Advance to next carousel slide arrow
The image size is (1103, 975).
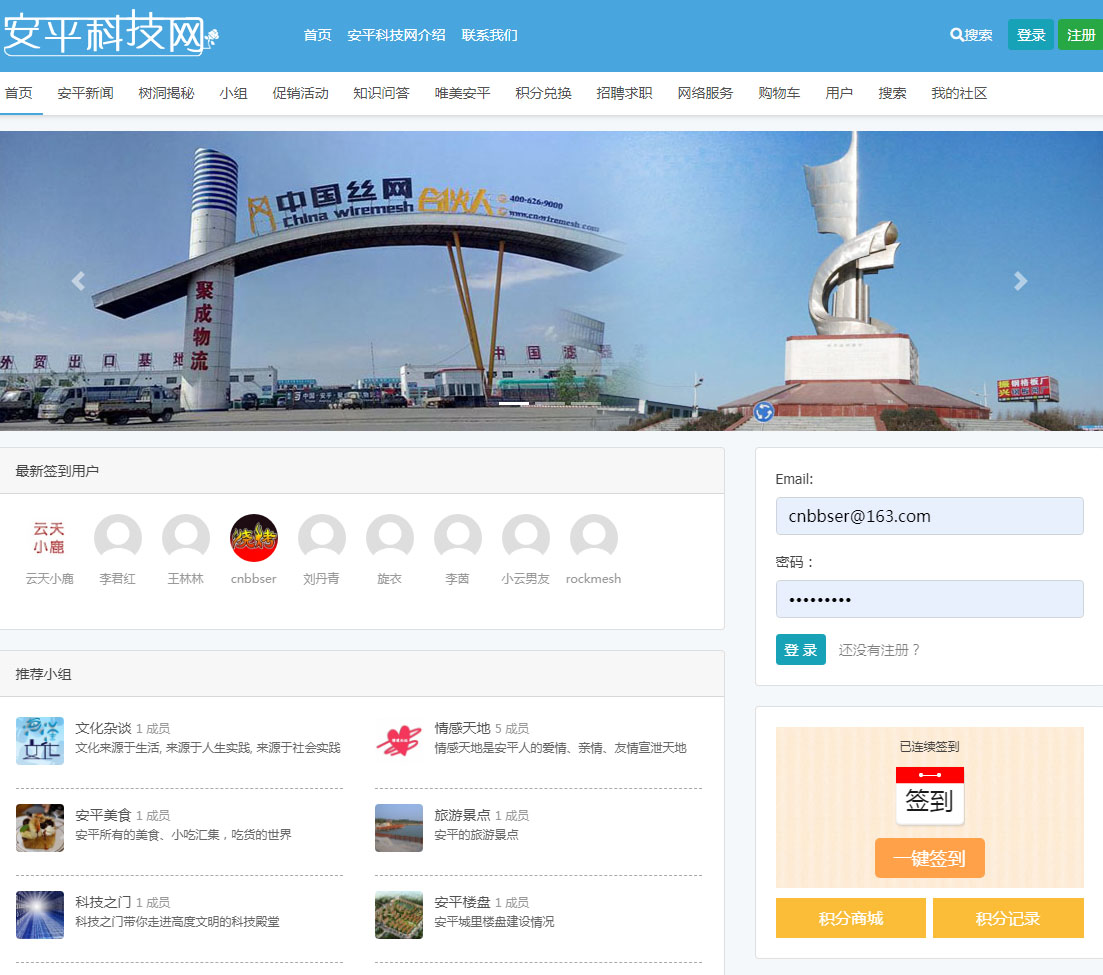point(1020,281)
